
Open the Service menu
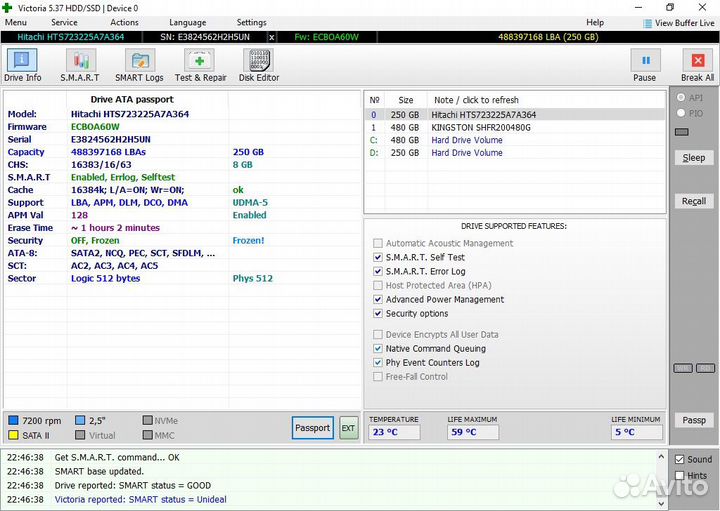64,22
